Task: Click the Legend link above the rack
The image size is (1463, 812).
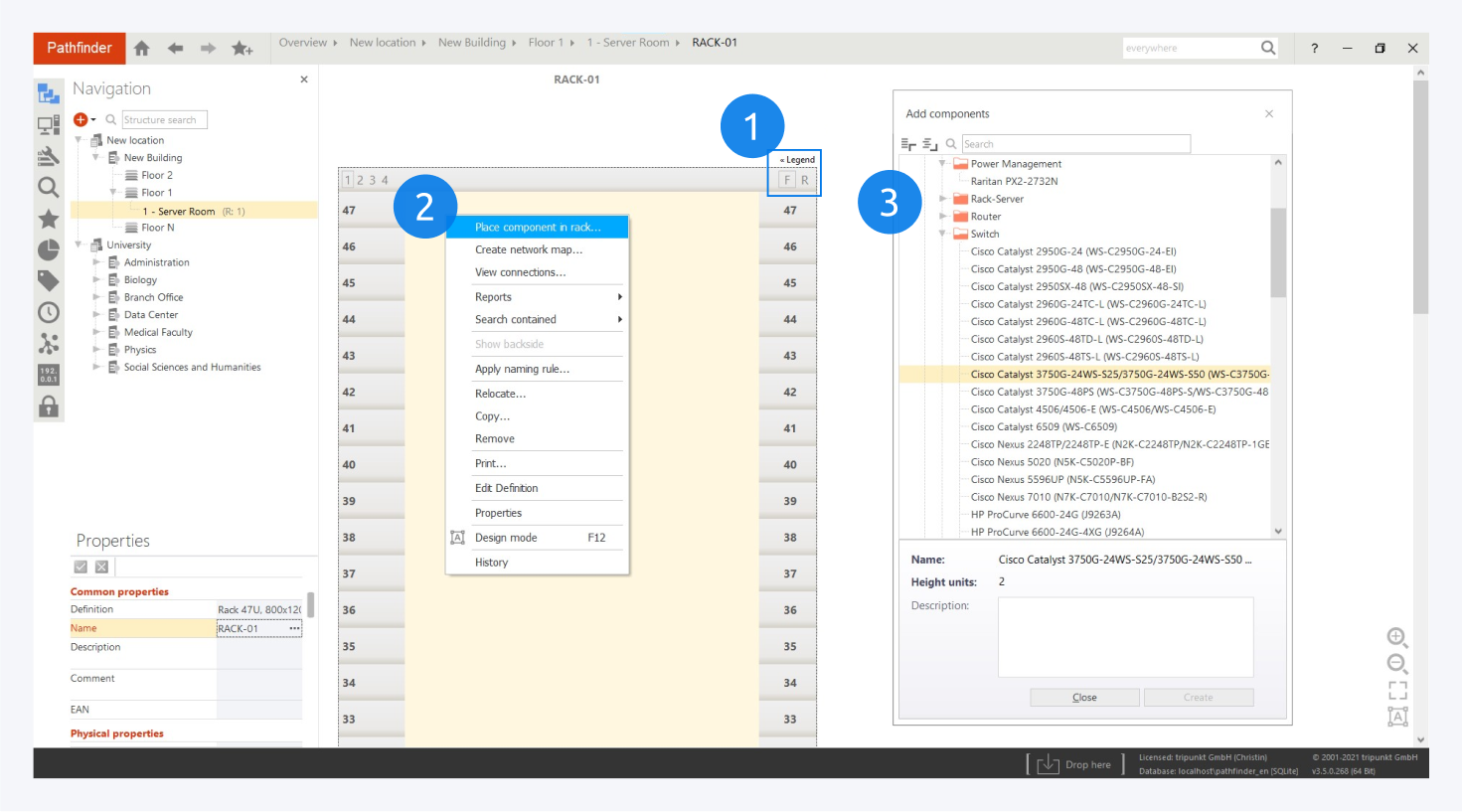Action: click(x=798, y=159)
